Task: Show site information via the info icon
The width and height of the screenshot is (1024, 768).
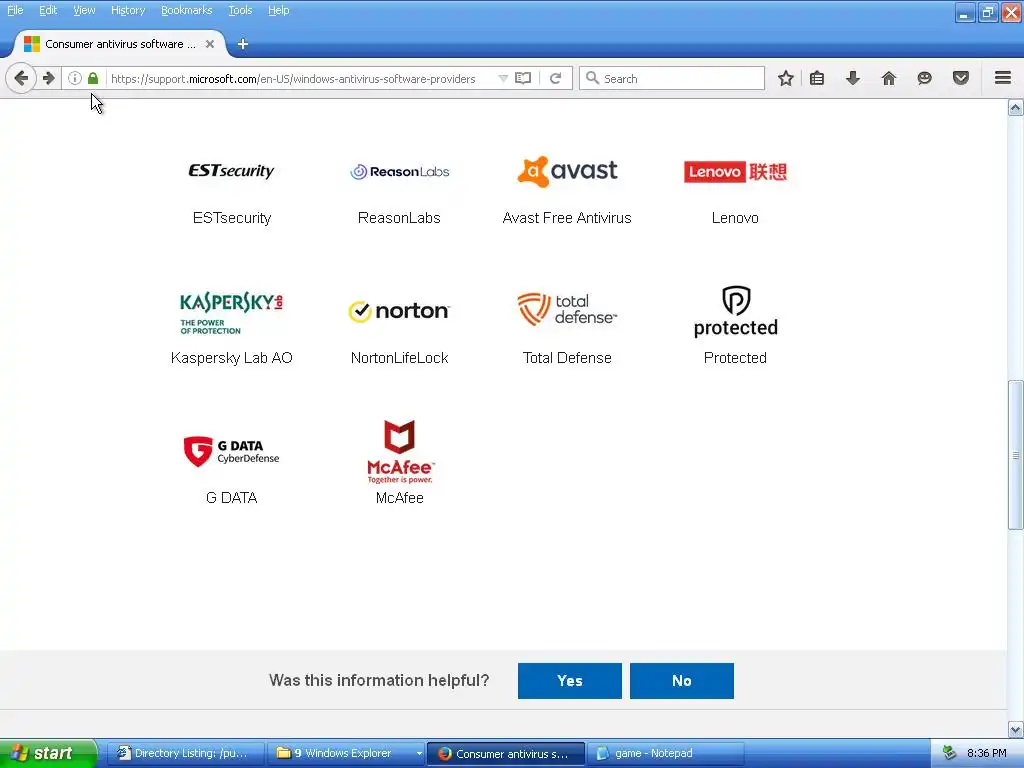Action: (x=75, y=78)
